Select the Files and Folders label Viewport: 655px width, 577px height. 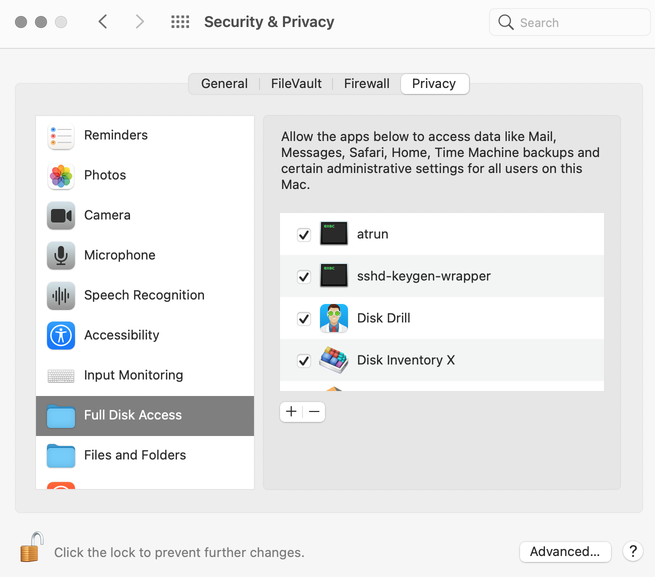[x=135, y=455]
